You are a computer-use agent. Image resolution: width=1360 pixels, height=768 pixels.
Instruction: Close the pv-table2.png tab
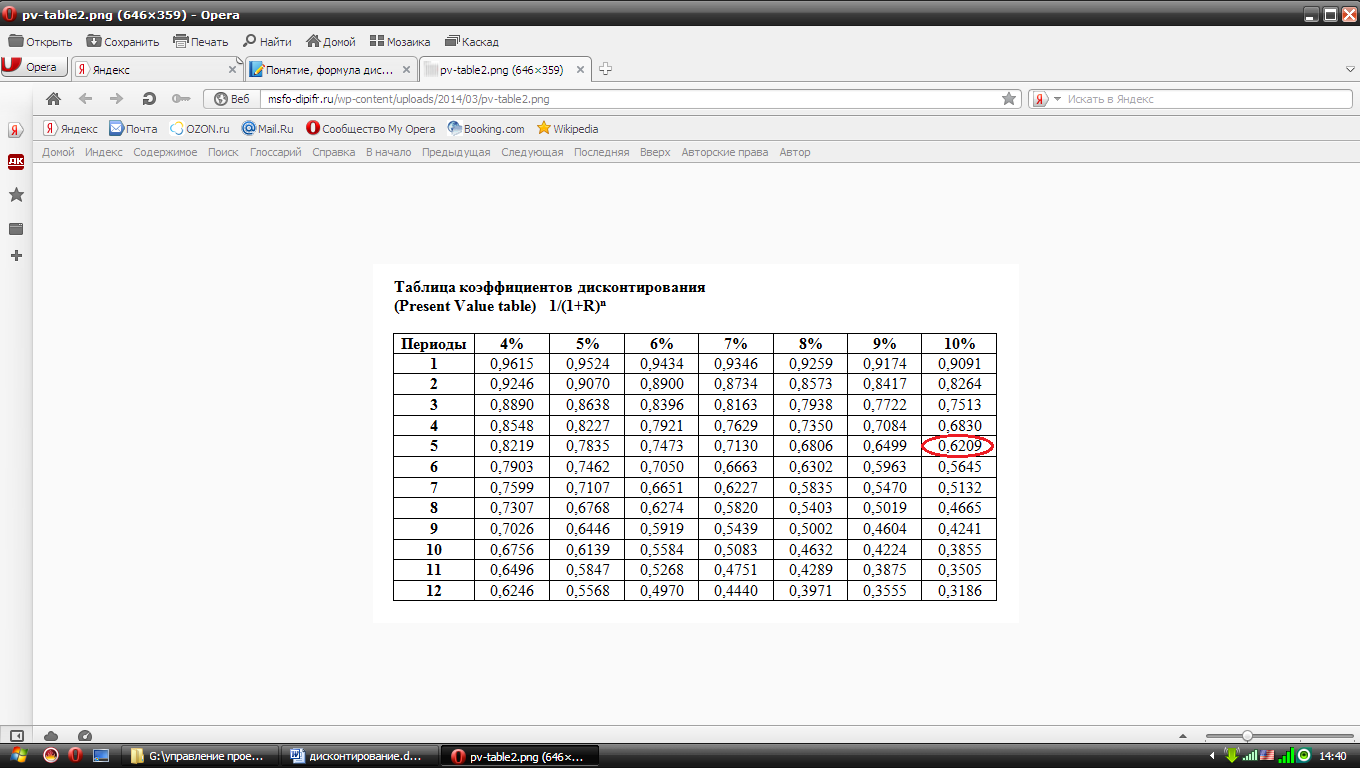click(x=580, y=70)
